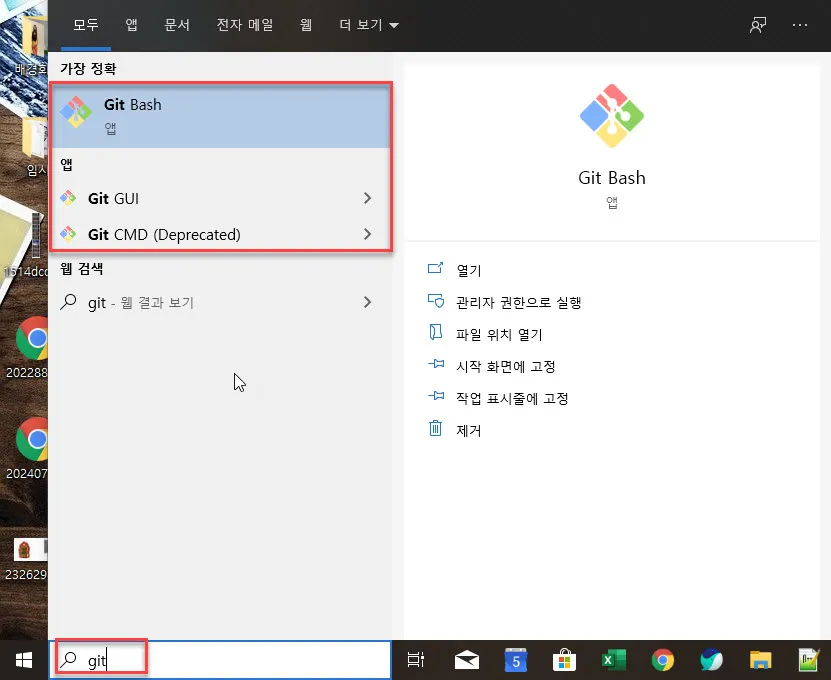
Task: Click the large Git Bash logo
Action: 611,115
